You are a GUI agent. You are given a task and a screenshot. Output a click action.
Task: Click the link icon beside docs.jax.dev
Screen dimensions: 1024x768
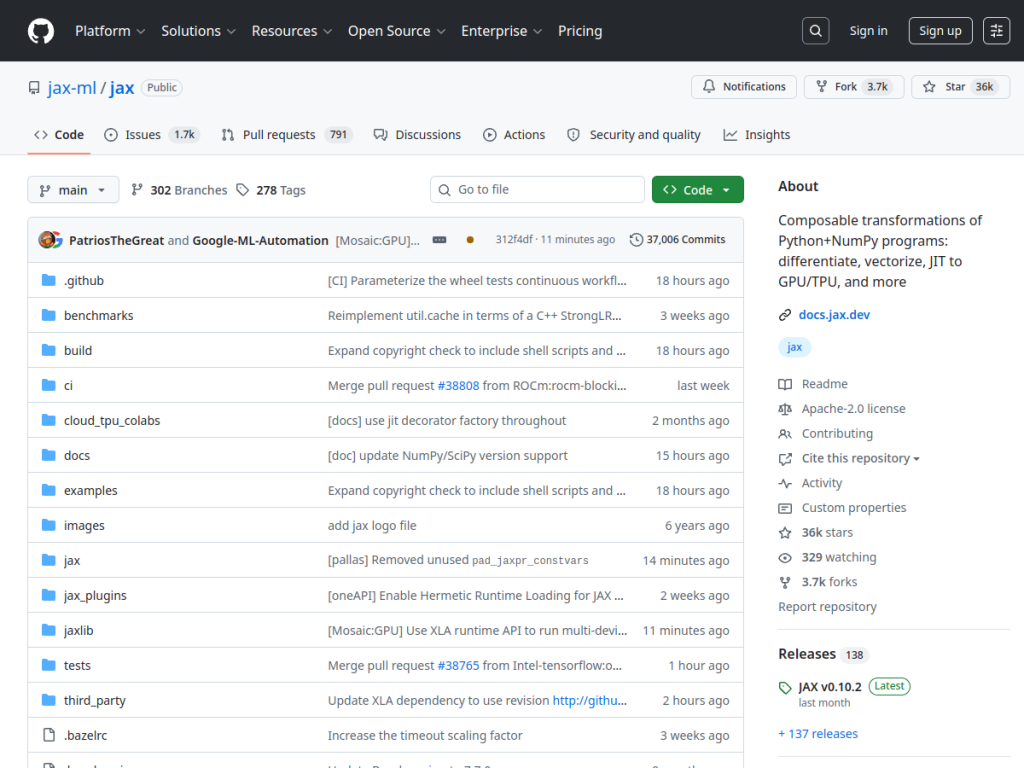785,315
